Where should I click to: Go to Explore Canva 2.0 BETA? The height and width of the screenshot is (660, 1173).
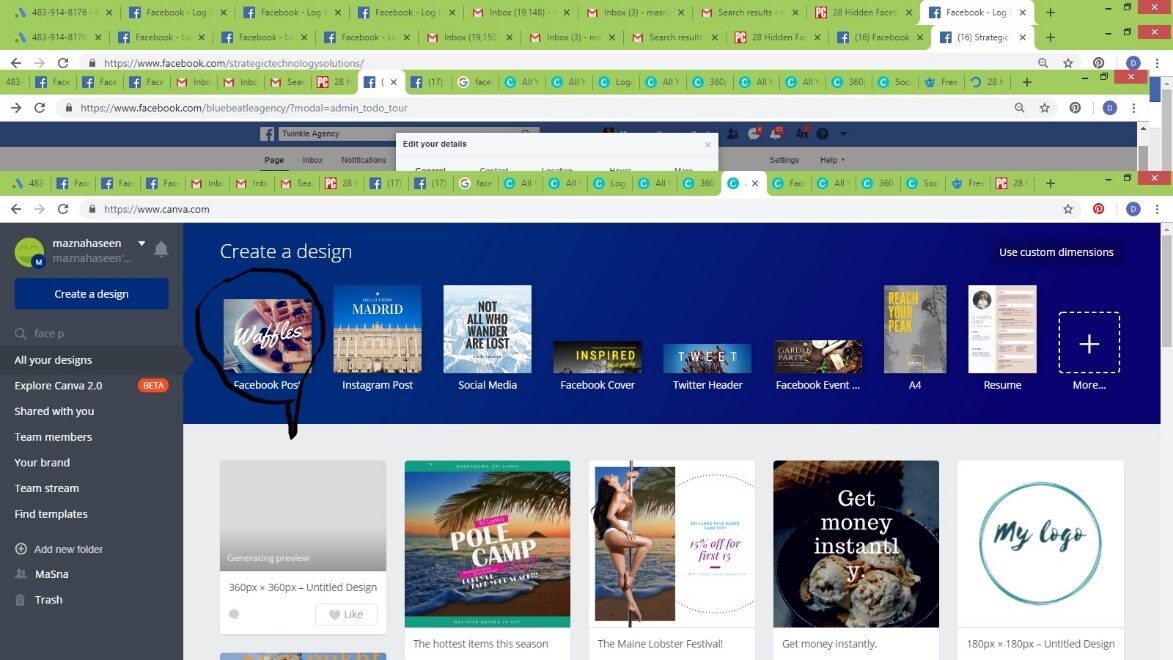point(58,386)
